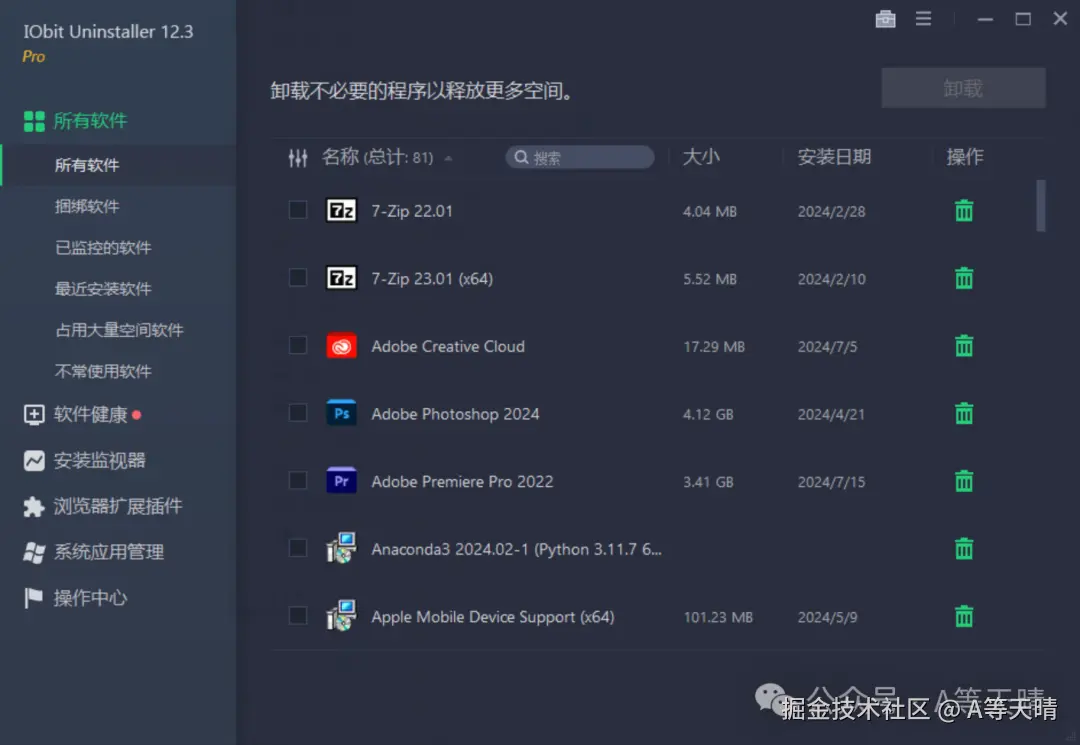Click the trash icon for Apple Mobile Device Support

click(964, 616)
